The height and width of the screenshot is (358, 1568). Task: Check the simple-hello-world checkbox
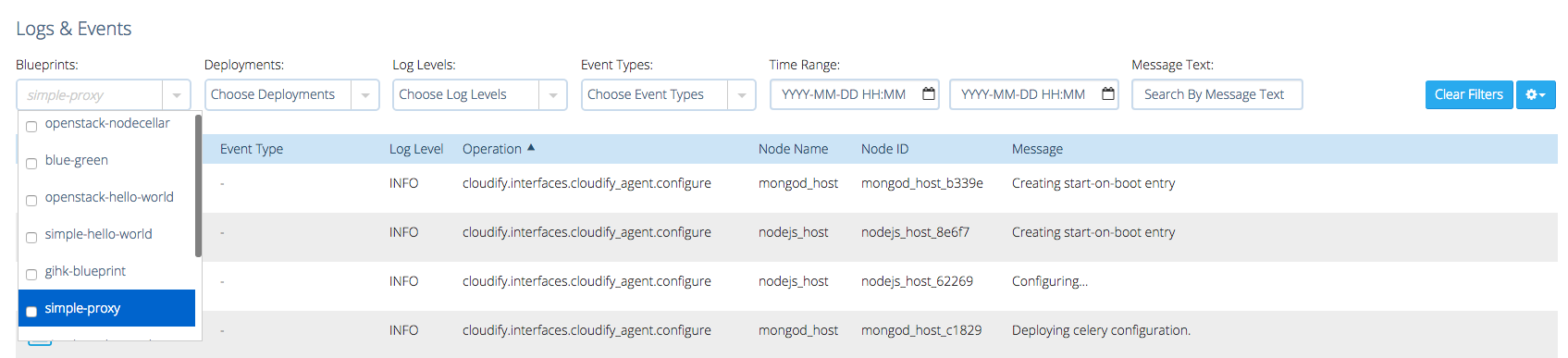tap(31, 238)
